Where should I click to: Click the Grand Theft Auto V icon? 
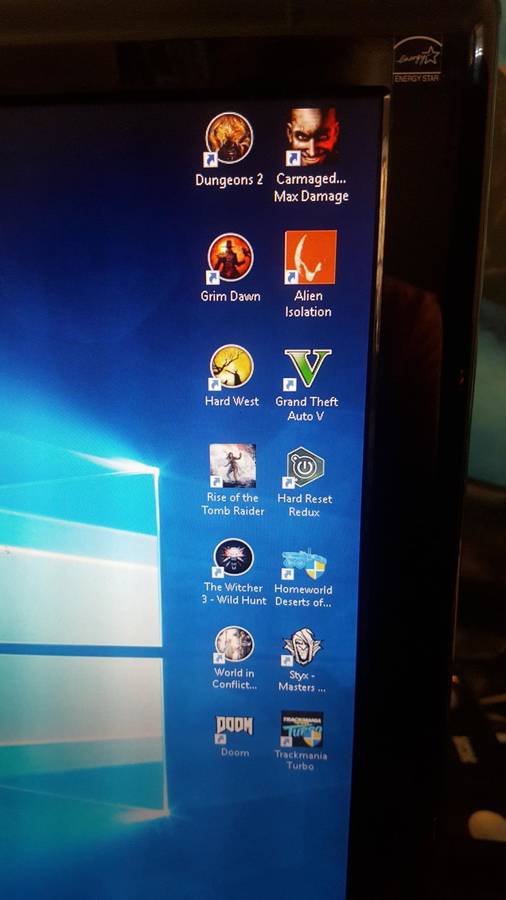coord(307,368)
